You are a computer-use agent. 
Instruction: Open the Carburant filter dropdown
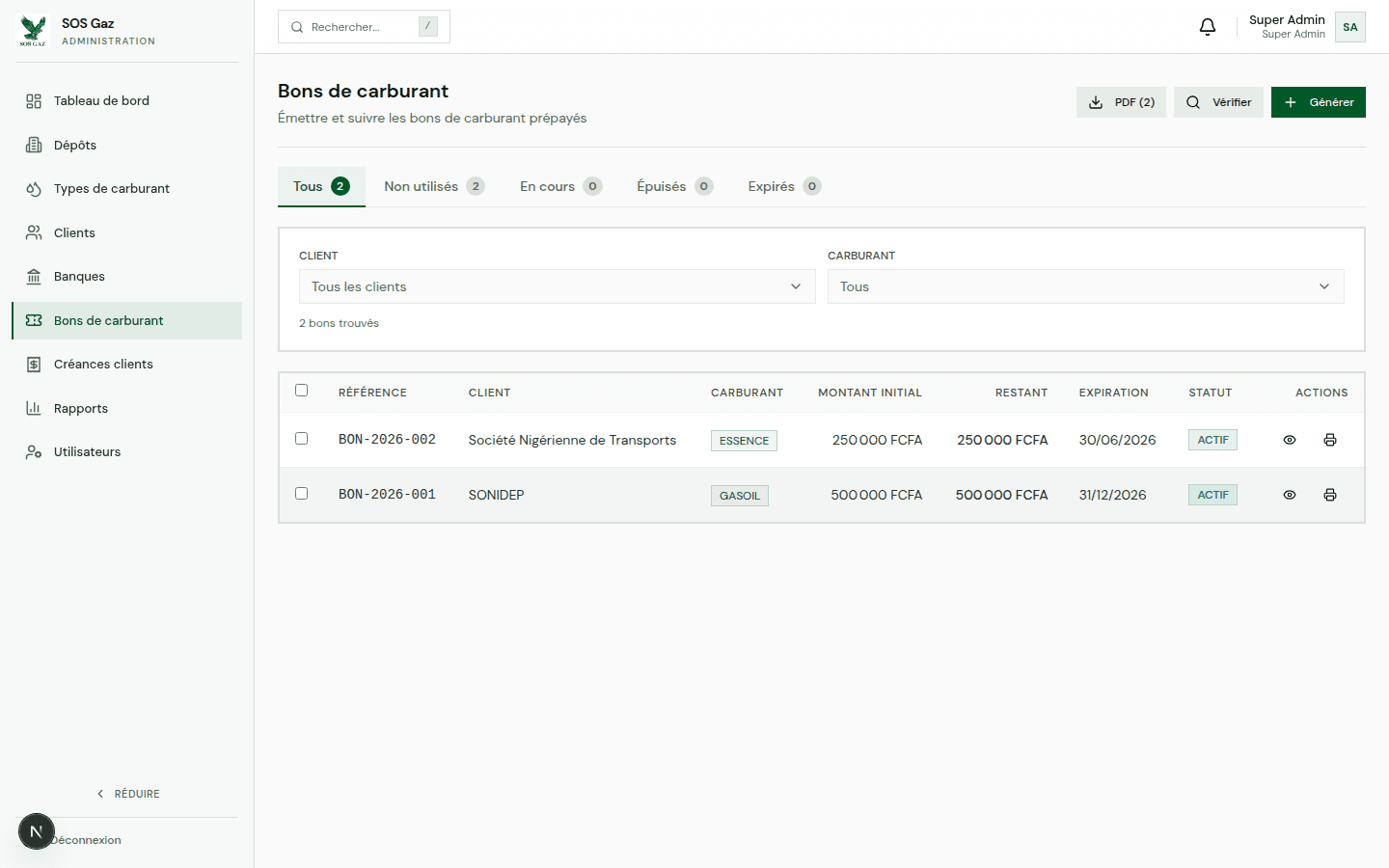pos(1086,286)
